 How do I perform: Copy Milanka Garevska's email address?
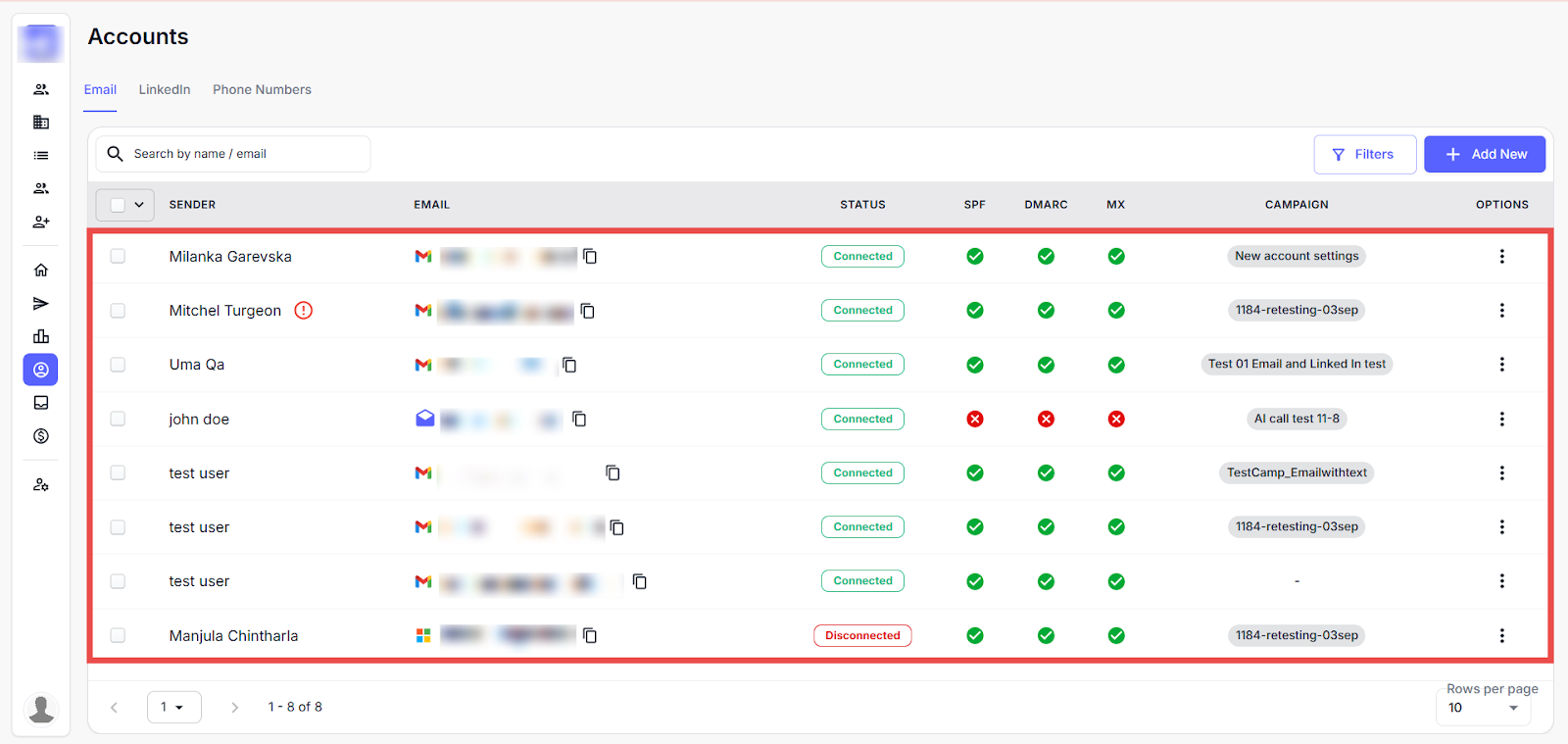click(590, 257)
